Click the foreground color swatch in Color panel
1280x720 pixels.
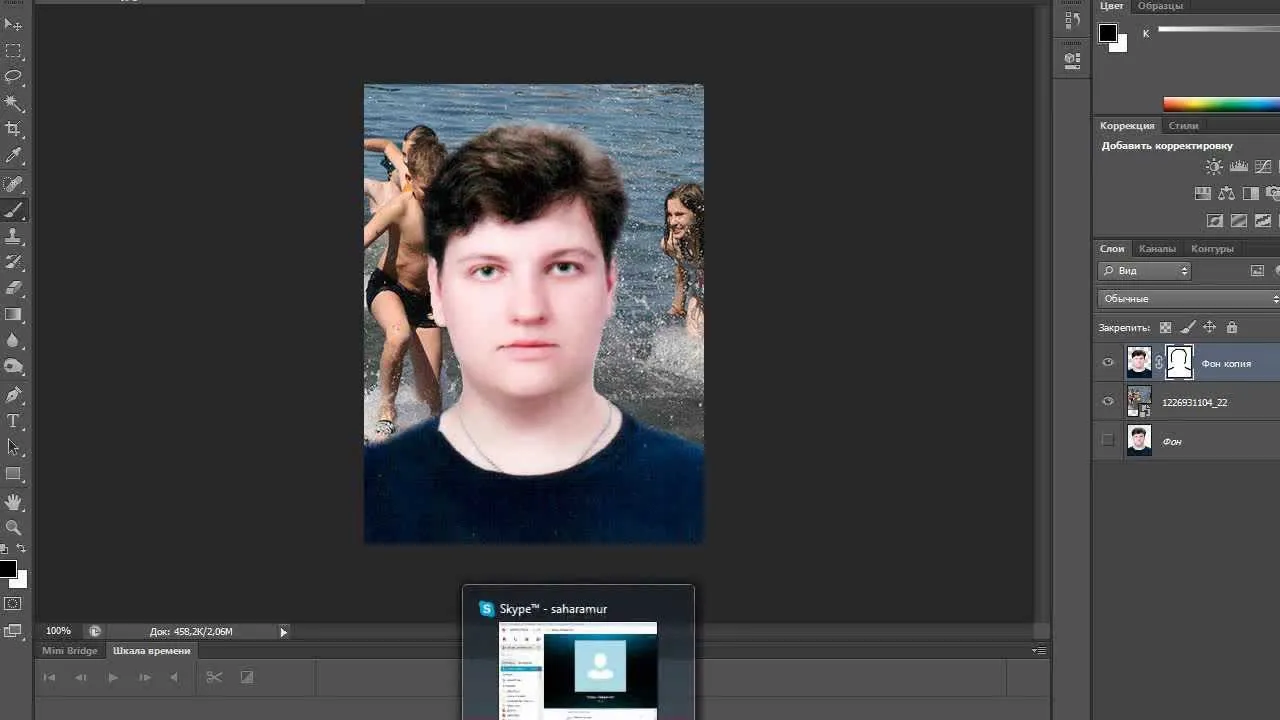(x=1108, y=33)
